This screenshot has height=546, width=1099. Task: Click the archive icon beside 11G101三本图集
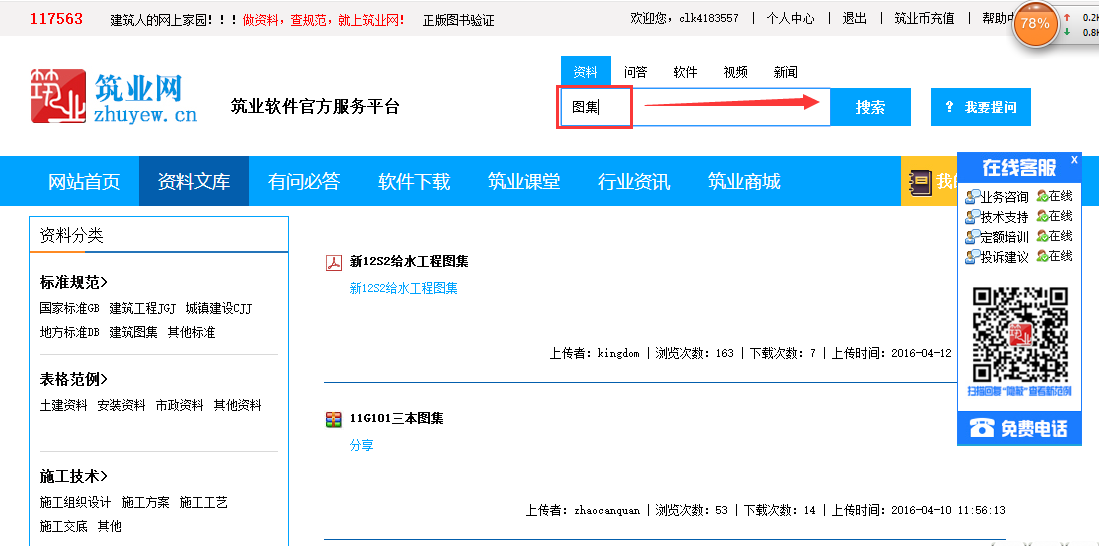pos(334,419)
